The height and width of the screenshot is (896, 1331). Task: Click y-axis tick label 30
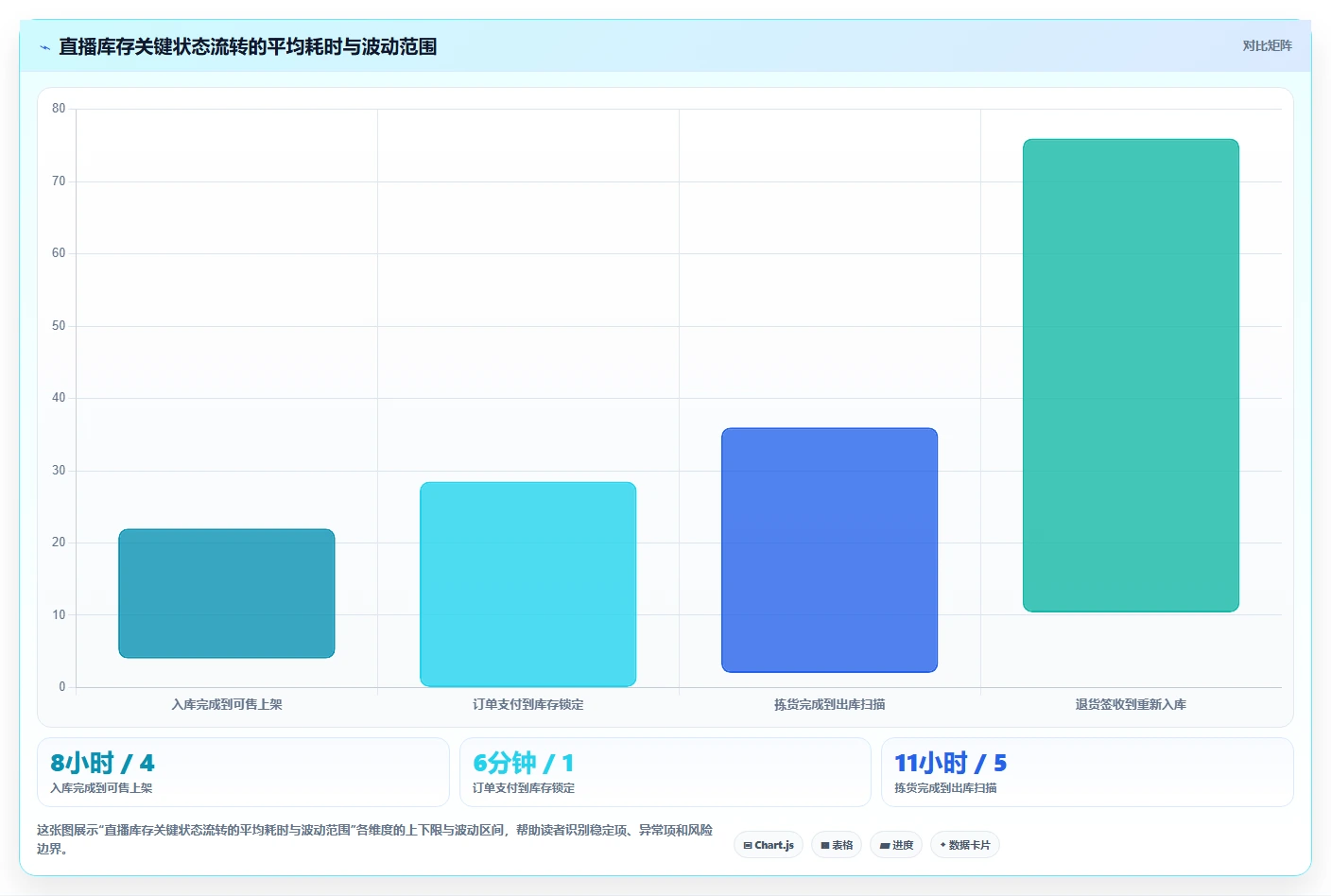click(x=59, y=470)
